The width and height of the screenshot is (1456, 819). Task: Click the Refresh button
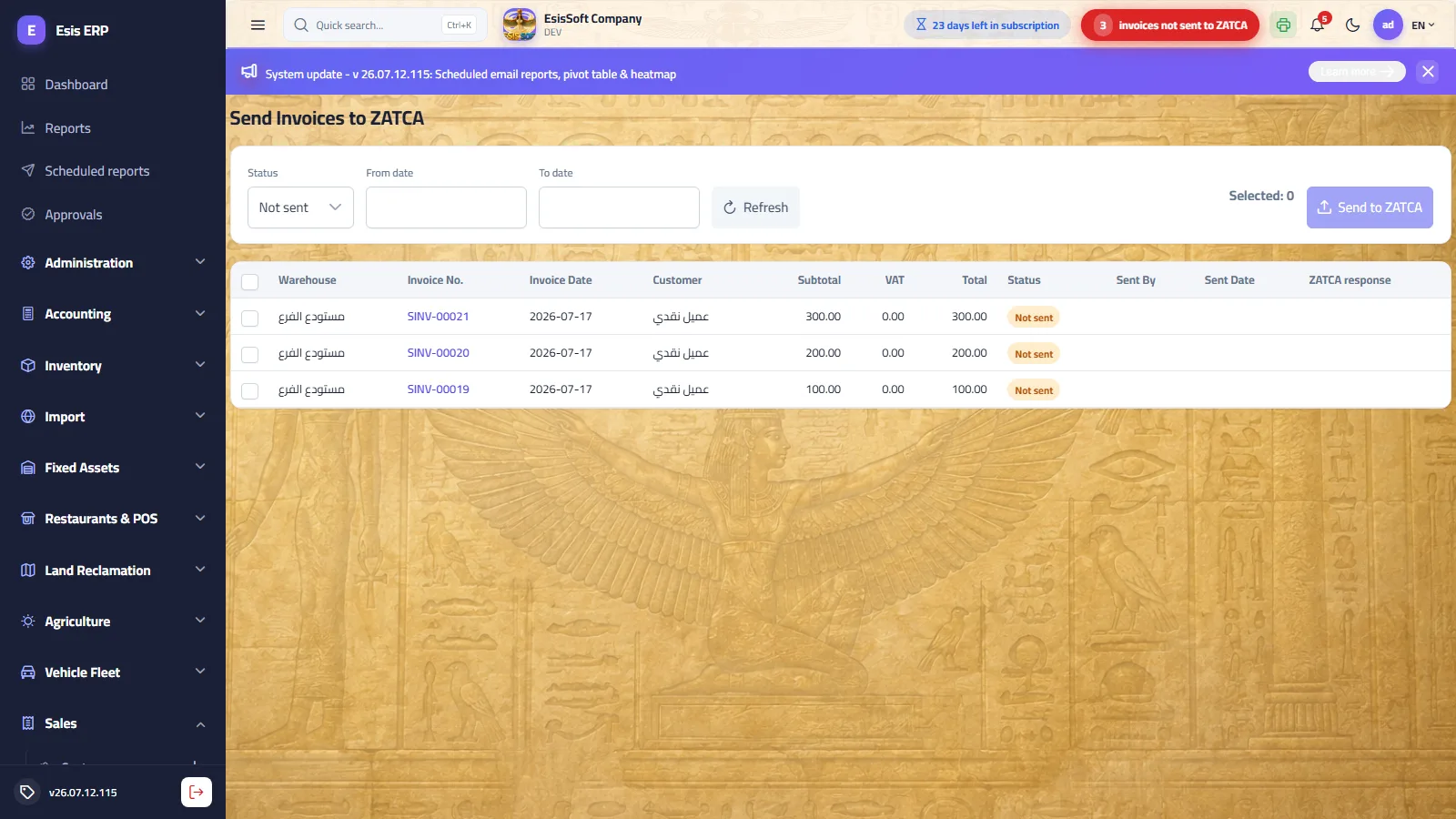coord(755,207)
